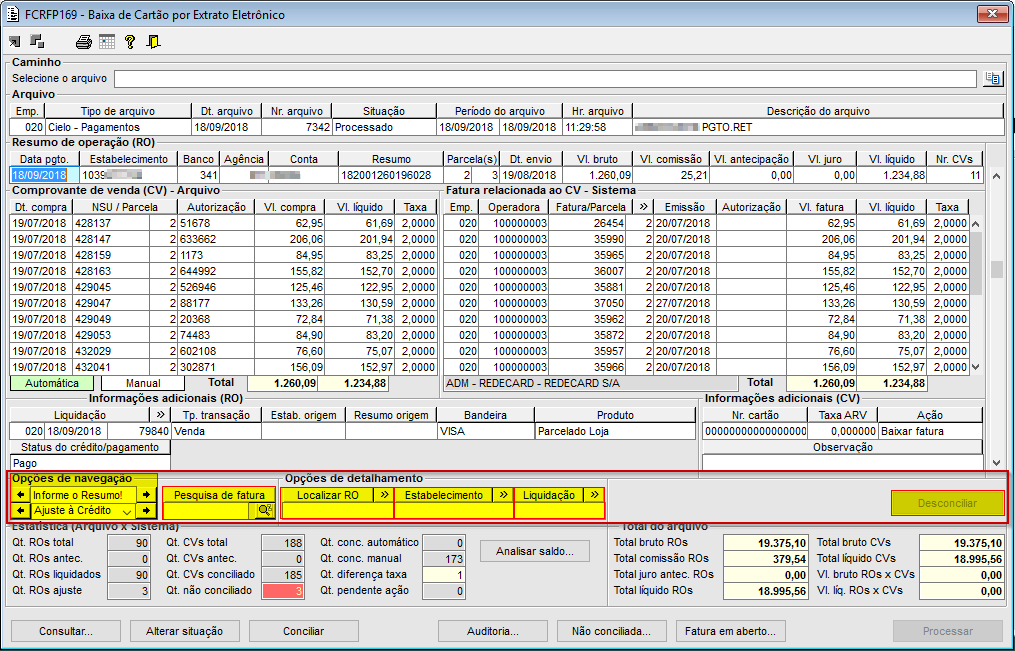Click the right arrow beside Ajuste à Crédito
This screenshot has height=651, width=1015.
click(146, 511)
